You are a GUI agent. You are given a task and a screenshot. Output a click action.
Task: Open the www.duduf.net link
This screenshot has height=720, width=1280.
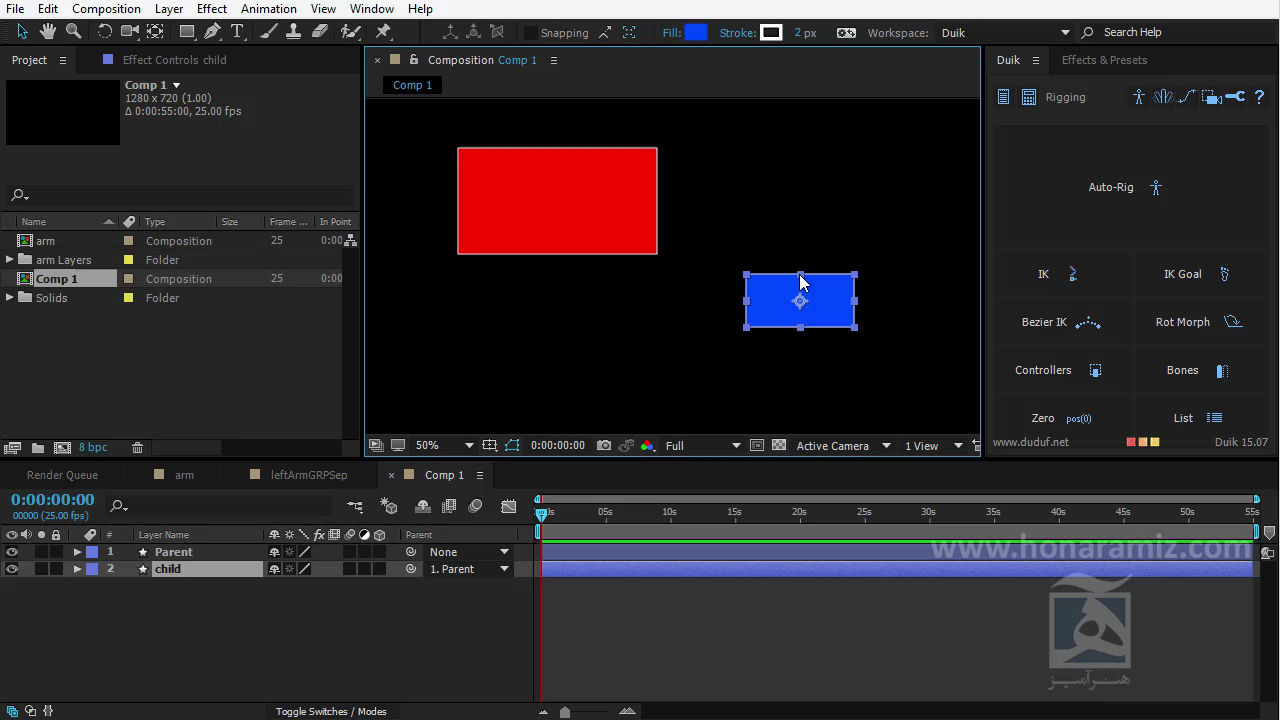click(x=1030, y=442)
